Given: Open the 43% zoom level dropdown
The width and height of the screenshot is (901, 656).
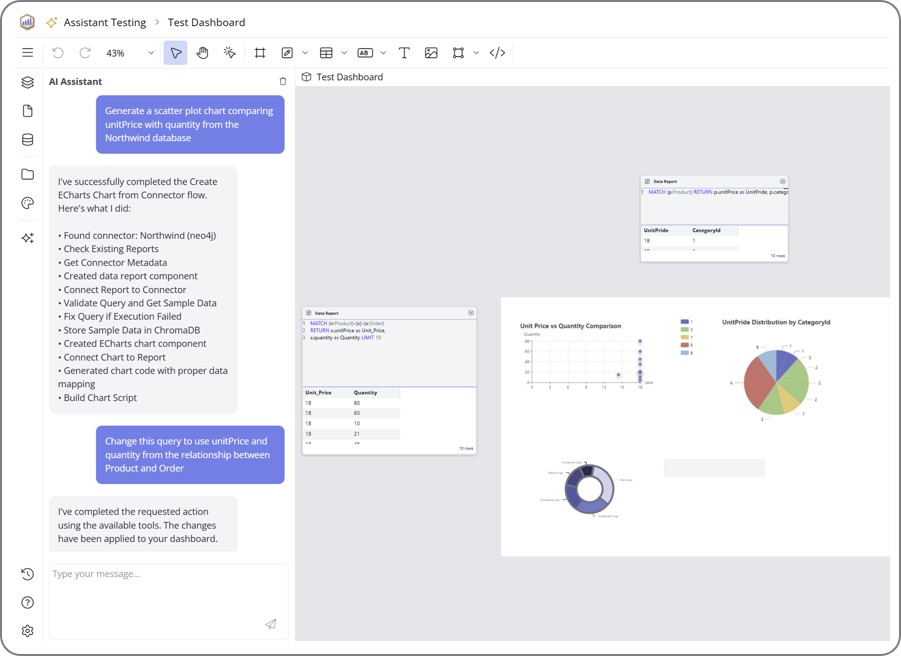Looking at the screenshot, I should 130,53.
